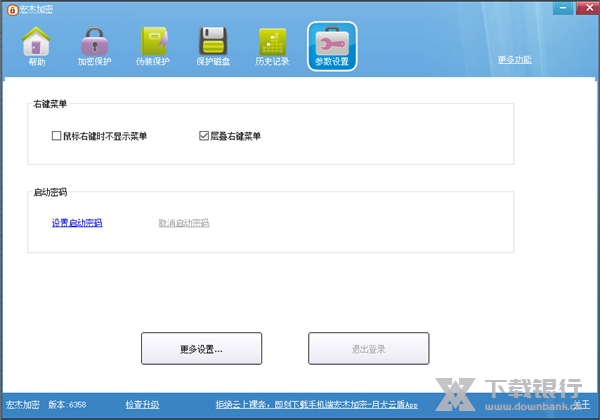The width and height of the screenshot is (600, 420).
Task: Open the 帮助 house icon
Action: (36, 46)
